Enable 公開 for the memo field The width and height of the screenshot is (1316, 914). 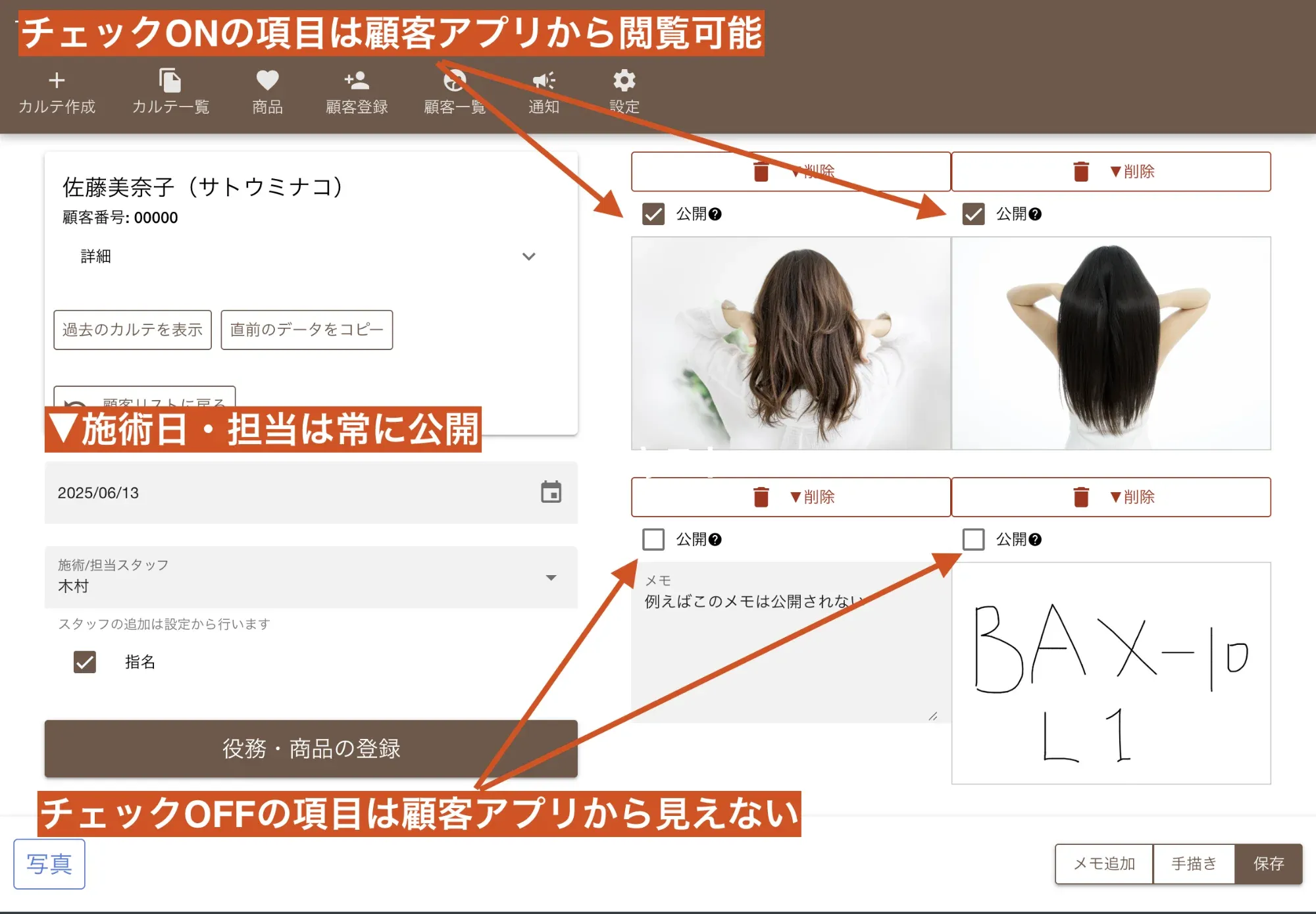click(x=653, y=540)
